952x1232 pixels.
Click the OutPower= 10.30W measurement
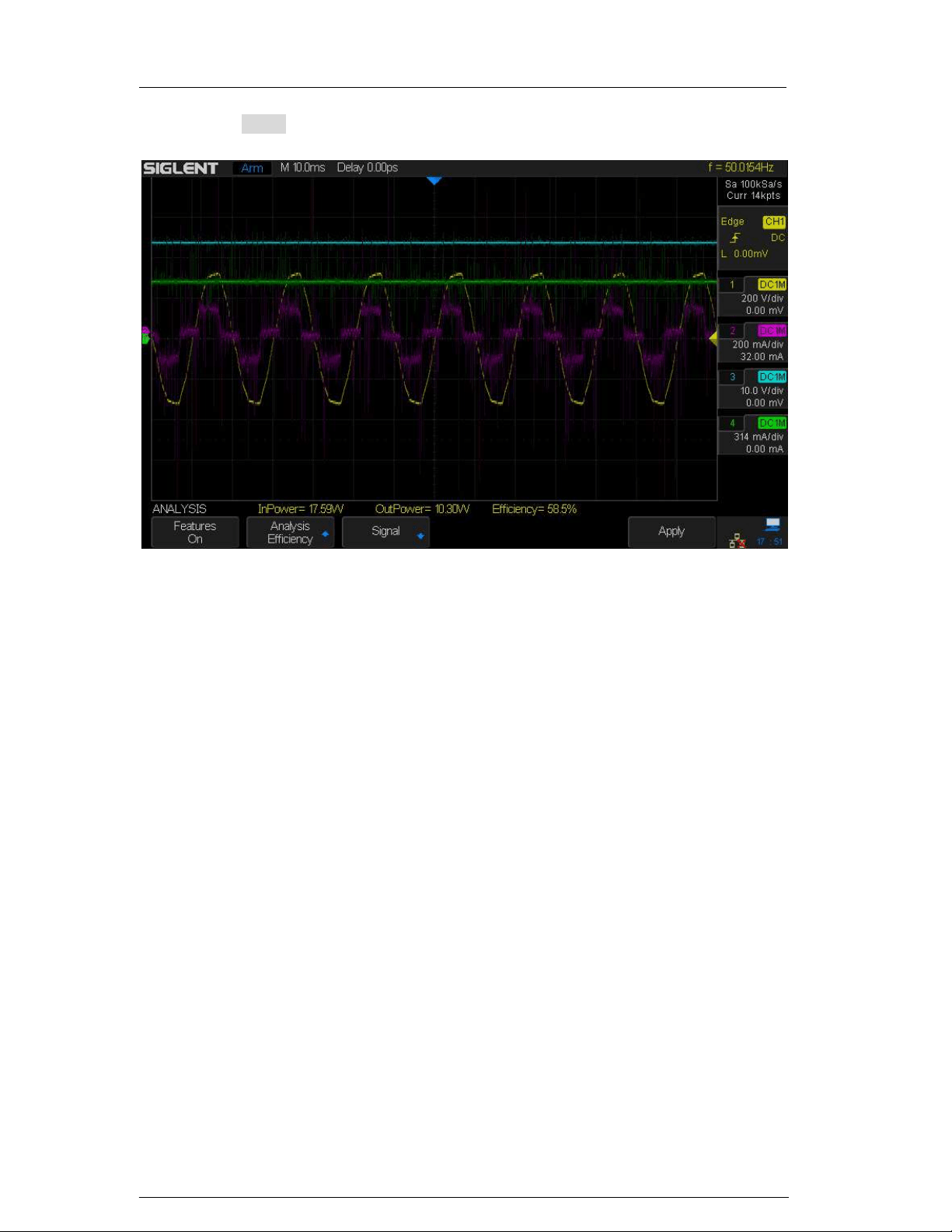[x=422, y=509]
